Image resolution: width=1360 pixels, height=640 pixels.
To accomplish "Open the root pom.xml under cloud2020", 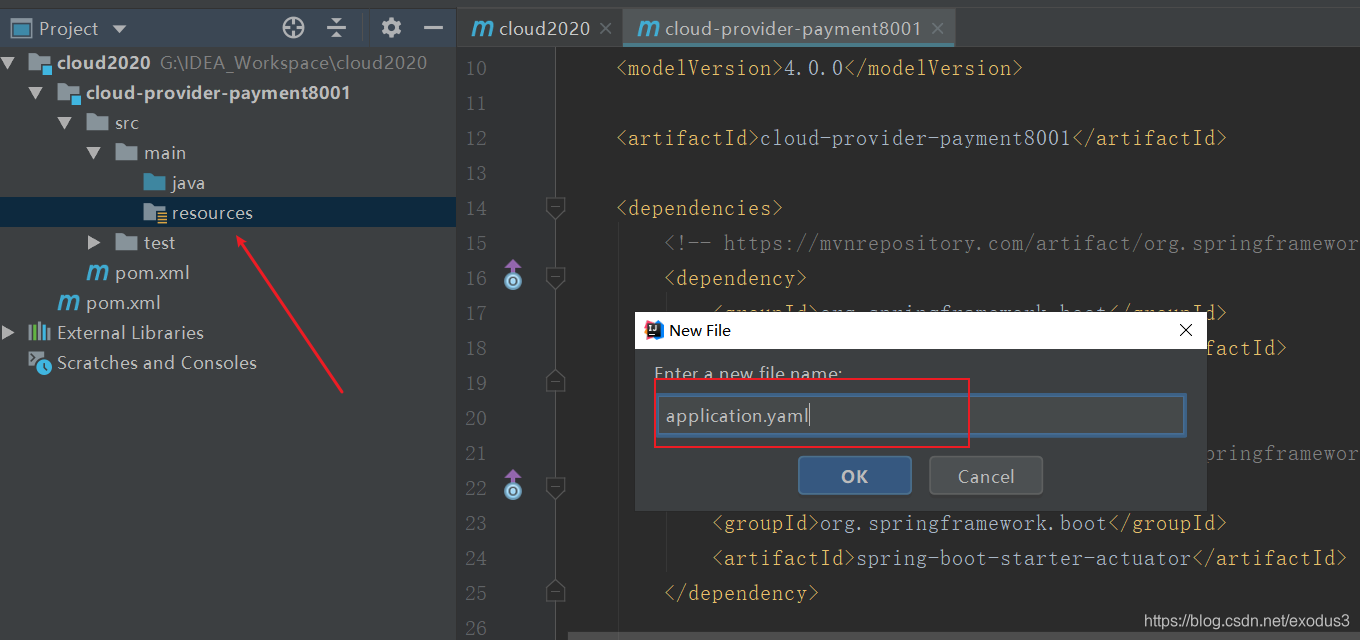I will click(x=123, y=303).
